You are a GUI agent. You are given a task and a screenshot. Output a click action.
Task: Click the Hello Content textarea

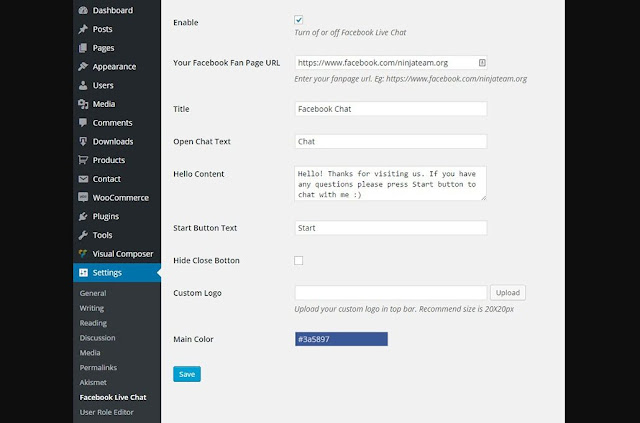point(391,184)
